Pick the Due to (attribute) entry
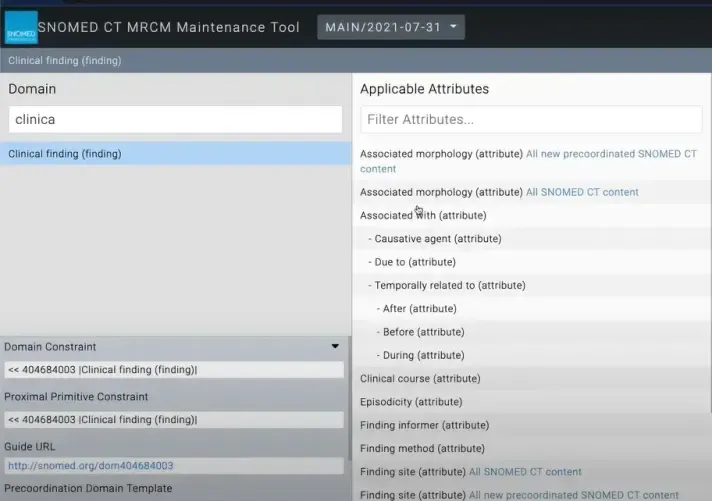The height and width of the screenshot is (501, 712). tap(415, 262)
